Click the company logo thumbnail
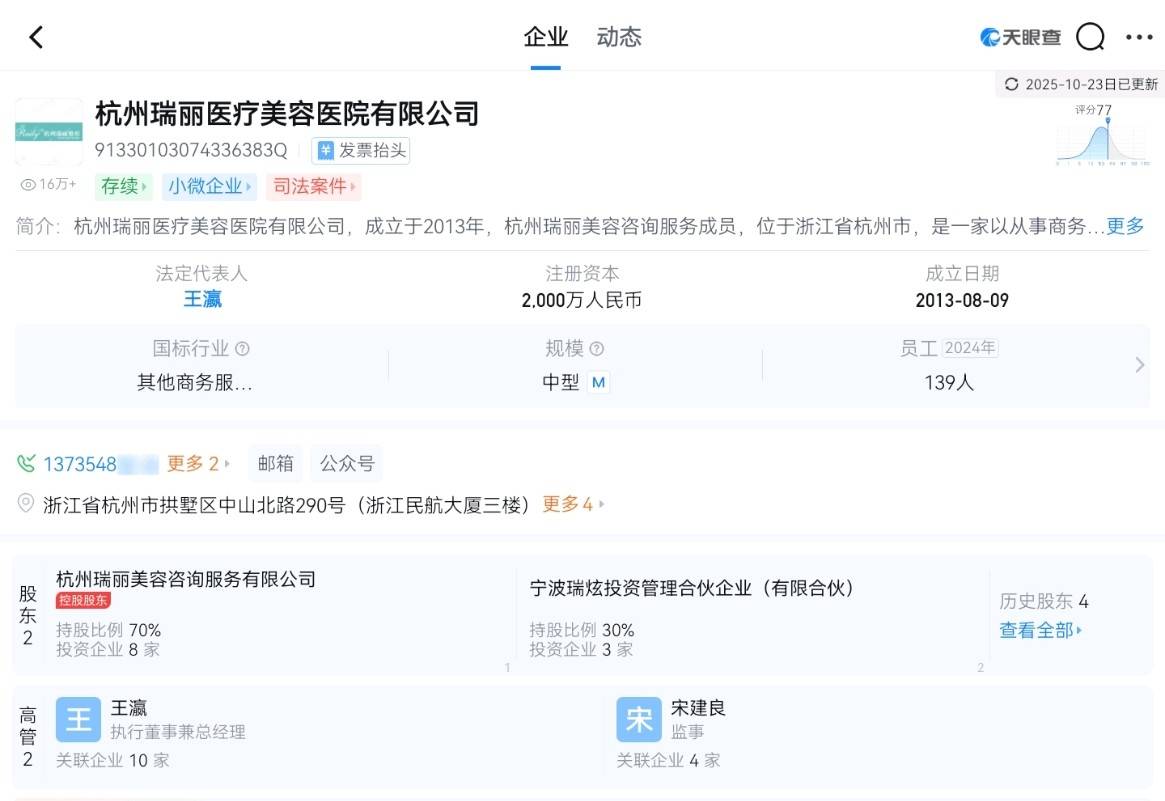 [49, 133]
